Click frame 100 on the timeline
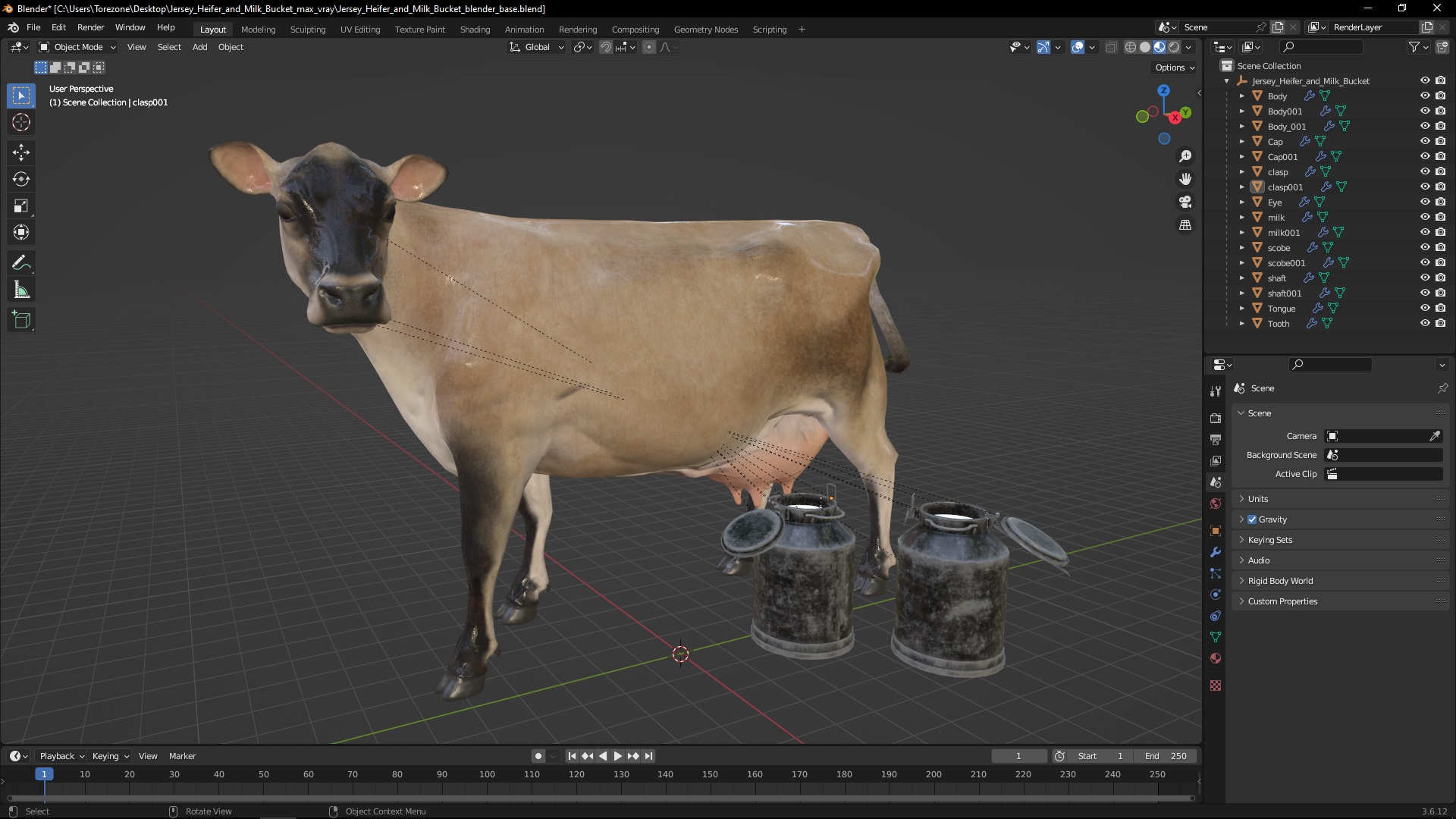The image size is (1456, 819). coord(487,775)
